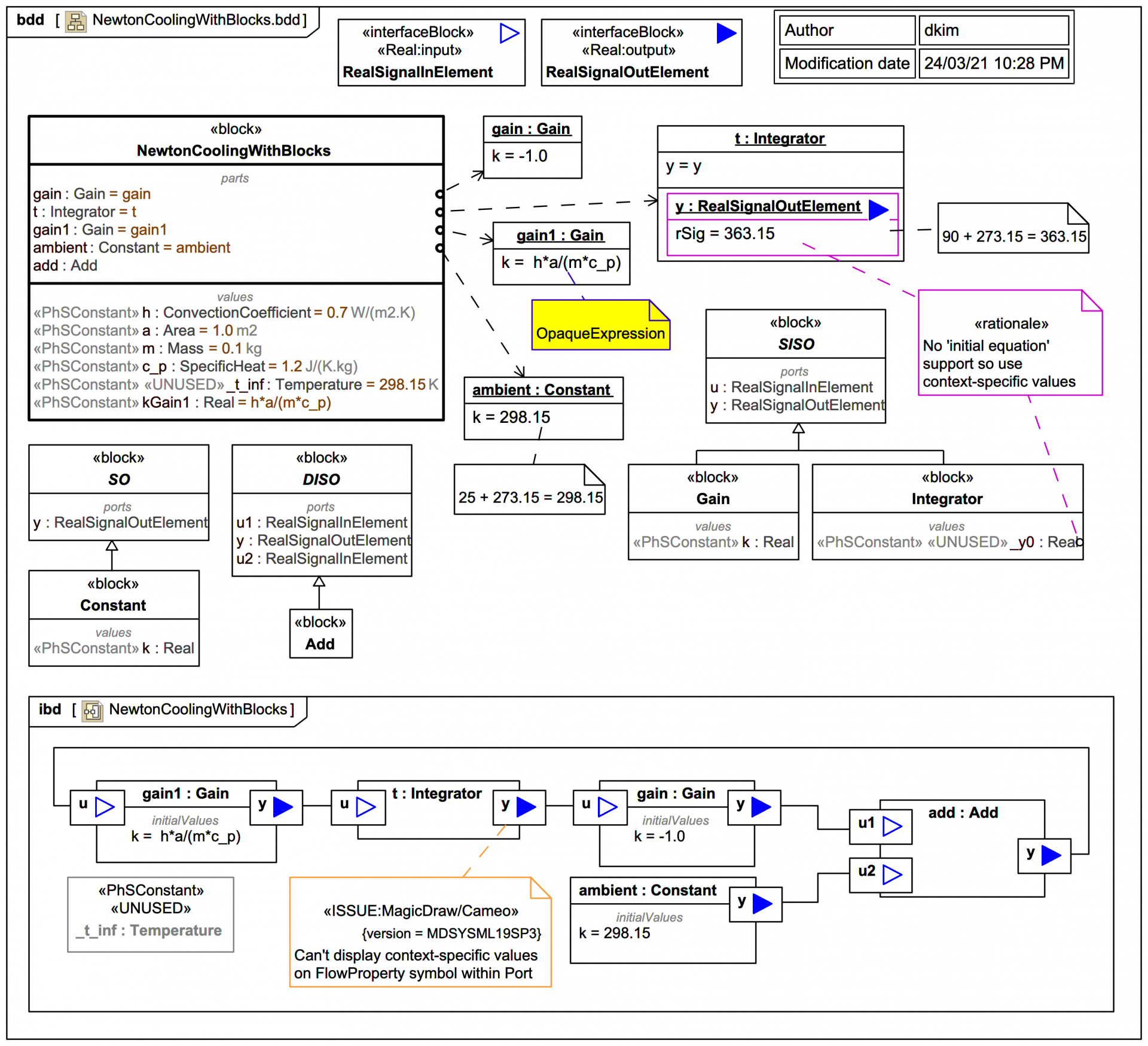
Task: Select the u1 port on add : Add
Action: point(880,827)
